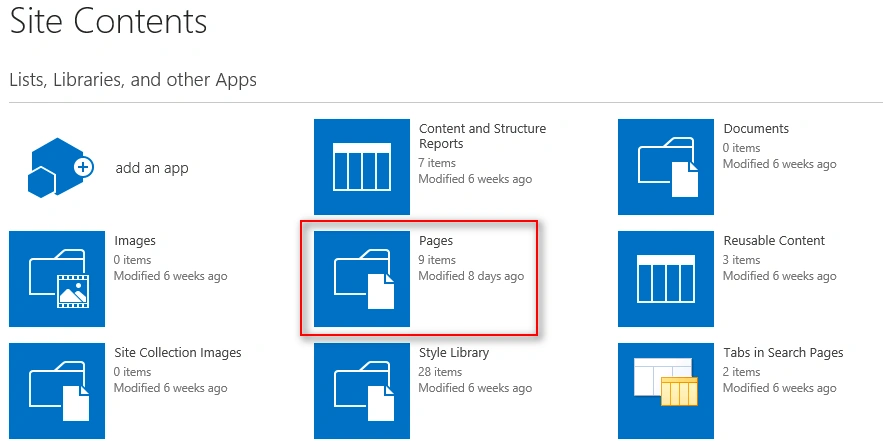Click the Site Collection Images title link

(x=178, y=353)
